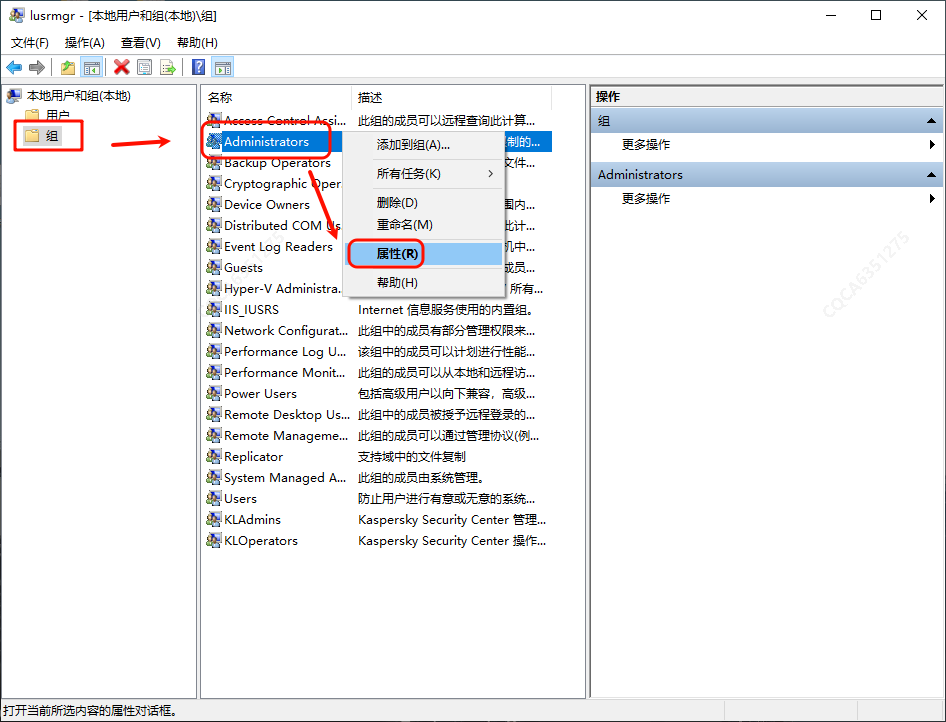Screen dimensions: 946x722
Task: Collapse the Administrators section in actions pane
Action: coord(931,174)
